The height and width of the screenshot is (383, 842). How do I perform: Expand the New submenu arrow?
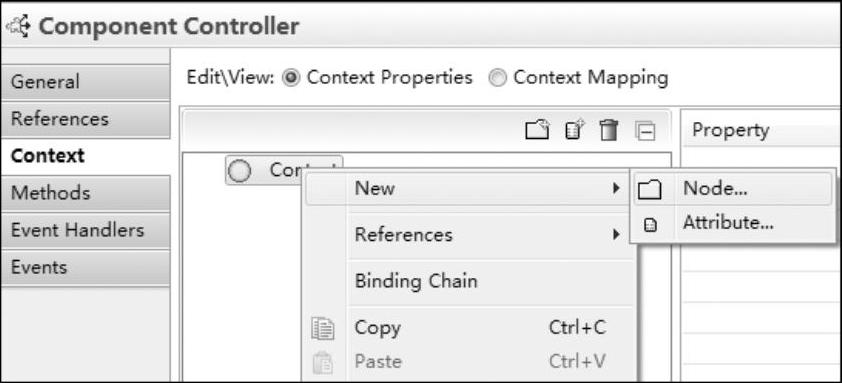pyautogui.click(x=616, y=189)
